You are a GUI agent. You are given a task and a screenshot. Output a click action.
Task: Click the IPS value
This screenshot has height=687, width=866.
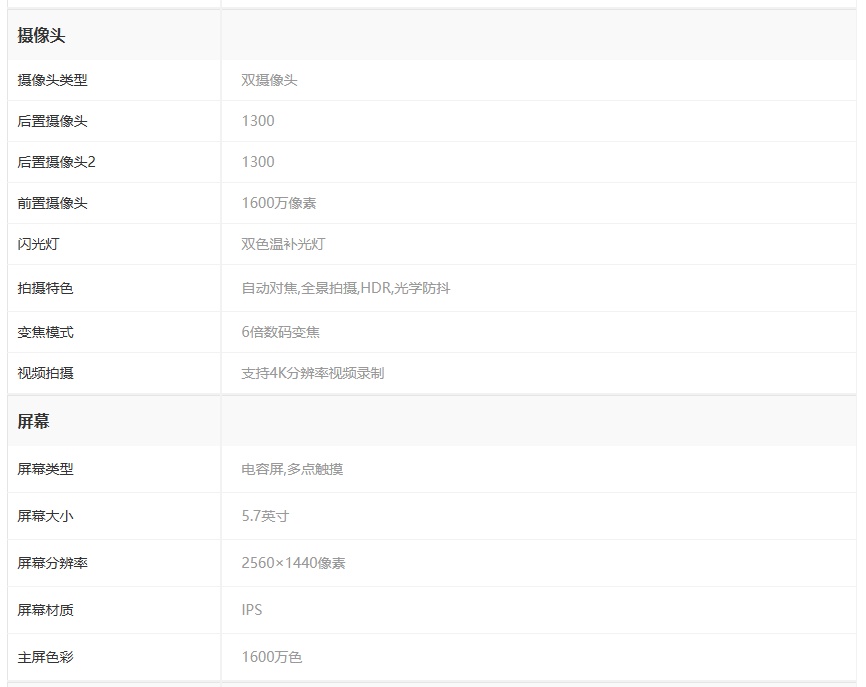pos(251,610)
